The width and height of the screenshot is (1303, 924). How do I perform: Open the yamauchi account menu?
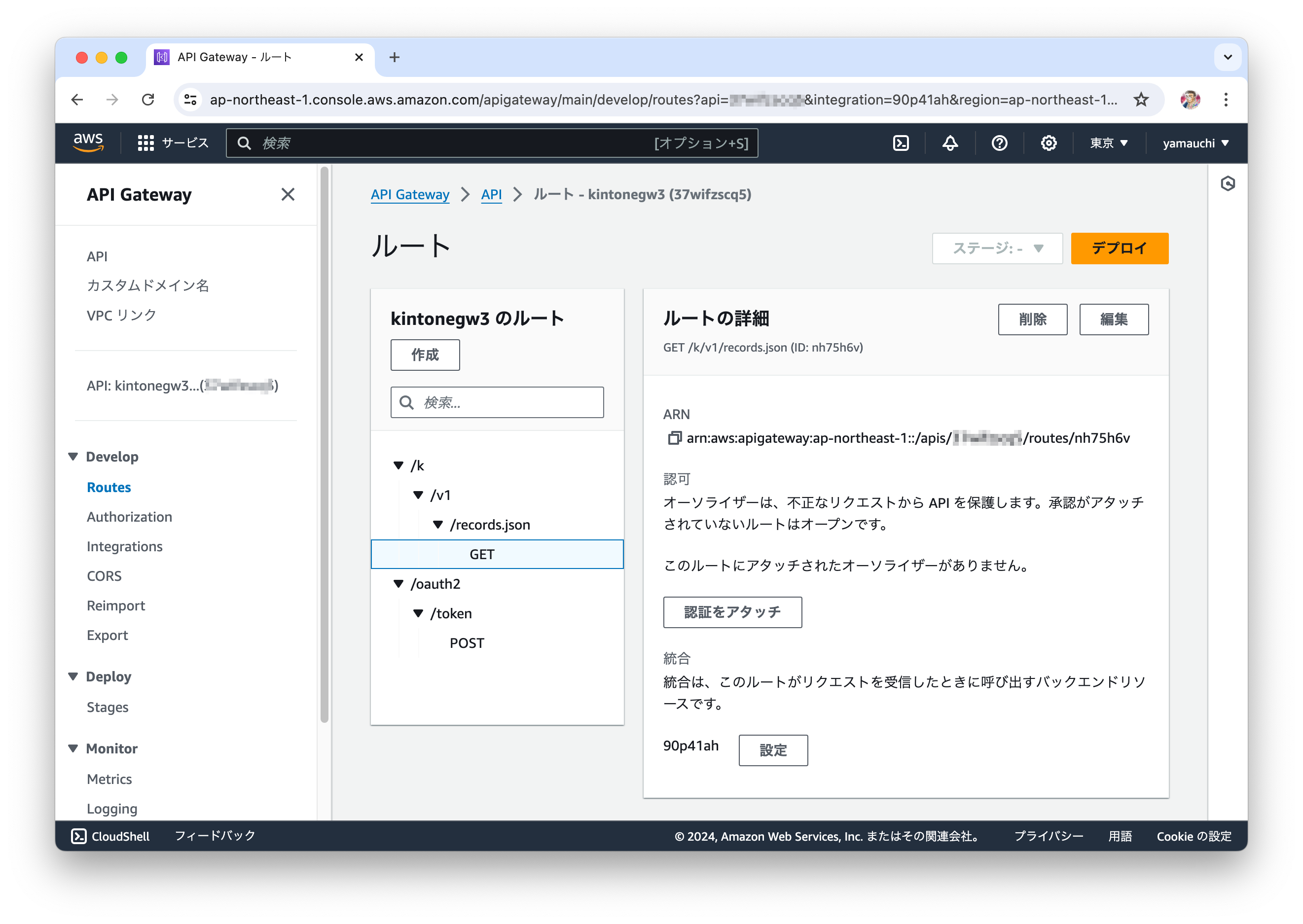tap(1195, 143)
